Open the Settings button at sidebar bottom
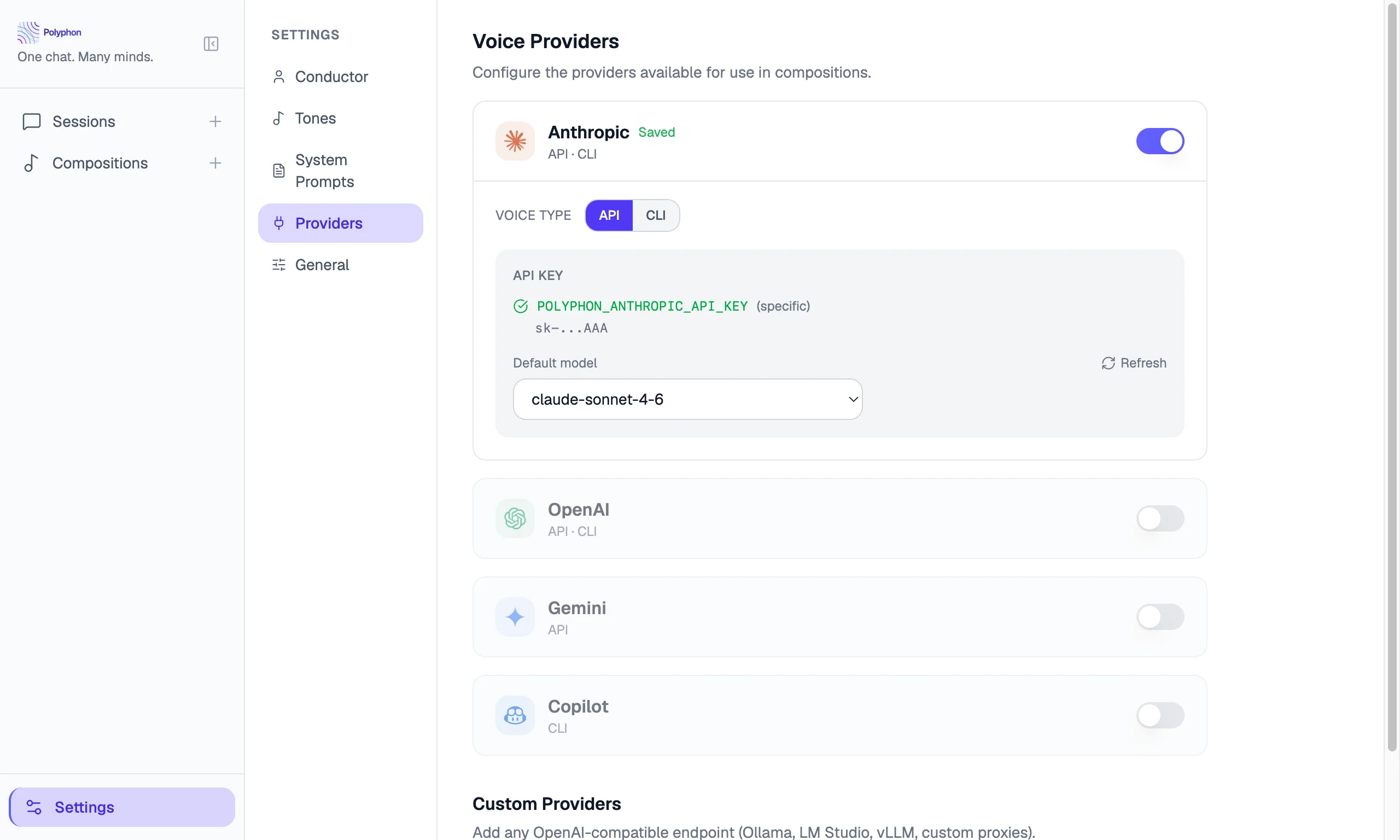 click(x=121, y=807)
